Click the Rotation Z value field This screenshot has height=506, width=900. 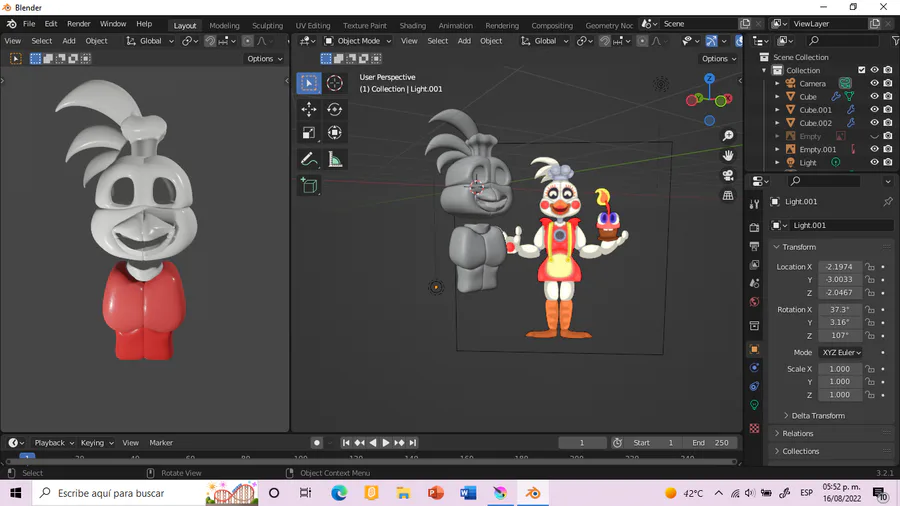[x=839, y=336]
